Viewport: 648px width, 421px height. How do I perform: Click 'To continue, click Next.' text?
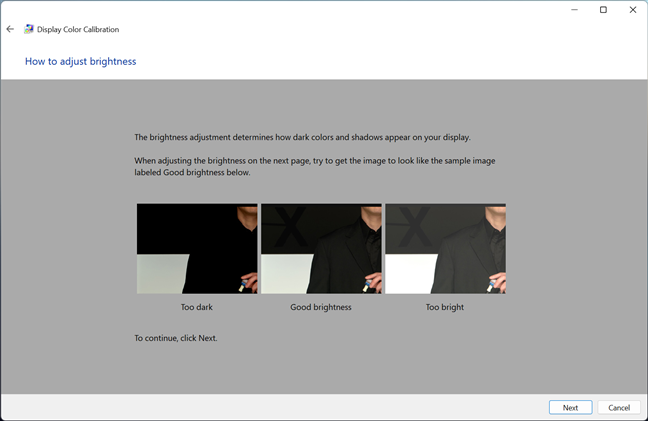[x=176, y=338]
